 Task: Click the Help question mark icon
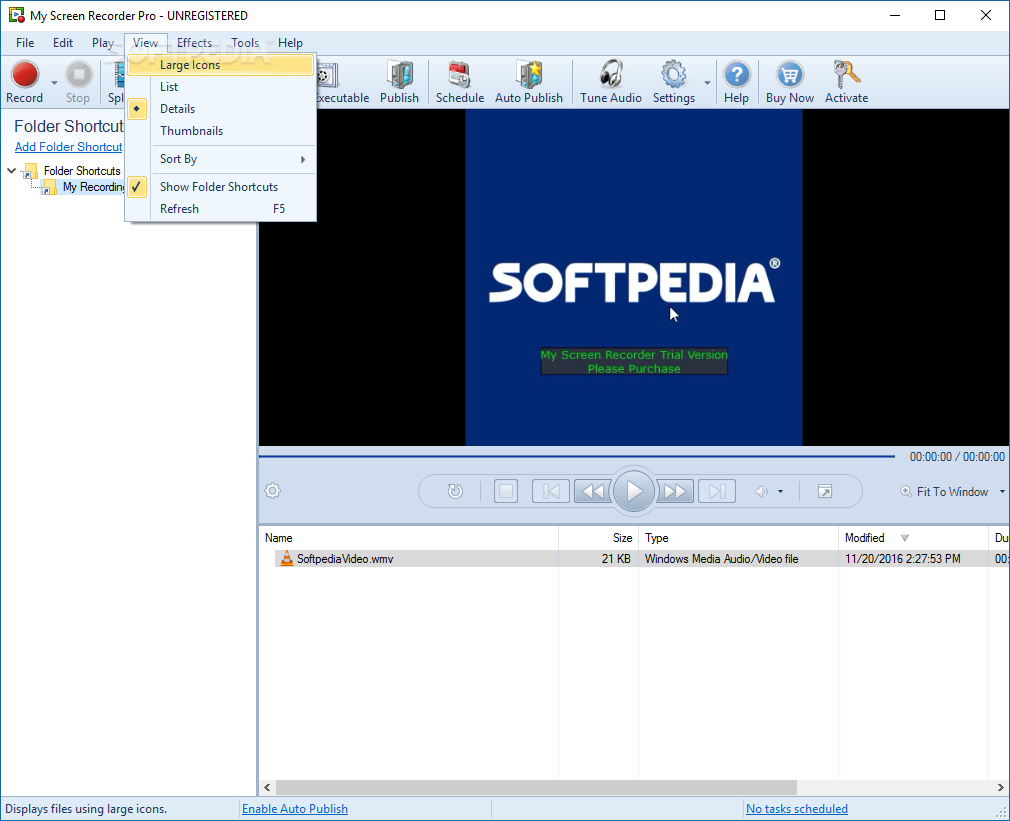click(736, 75)
